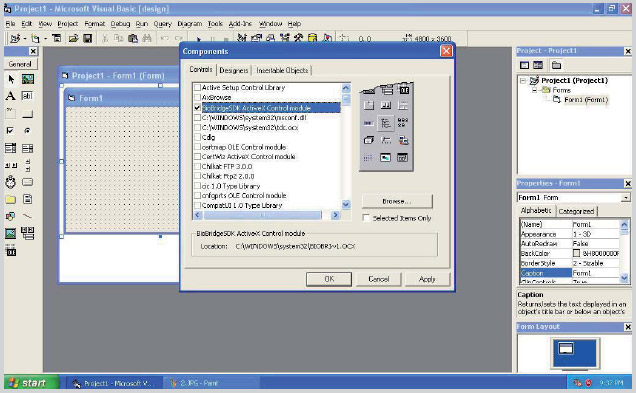This screenshot has height=393, width=636.
Task: Select the Label control (letter A)
Action: [x=11, y=96]
